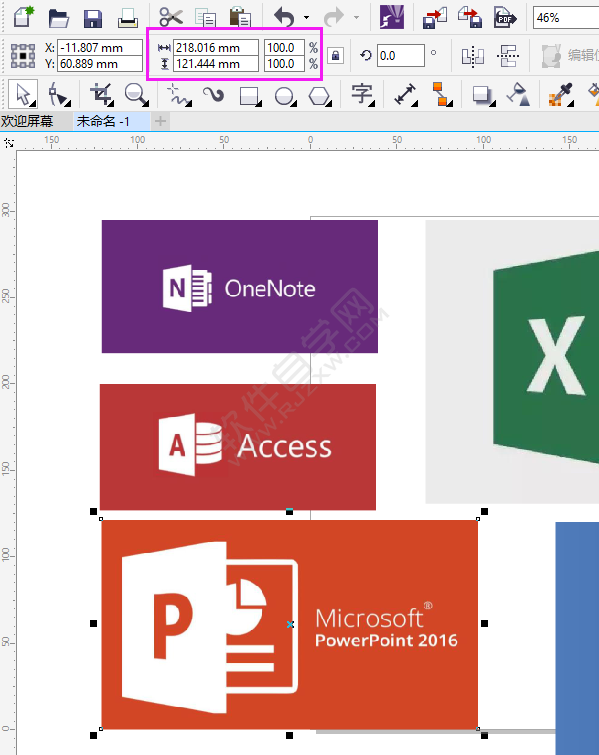The height and width of the screenshot is (755, 599).
Task: Click the object width field 218.016 mm
Action: (x=215, y=48)
